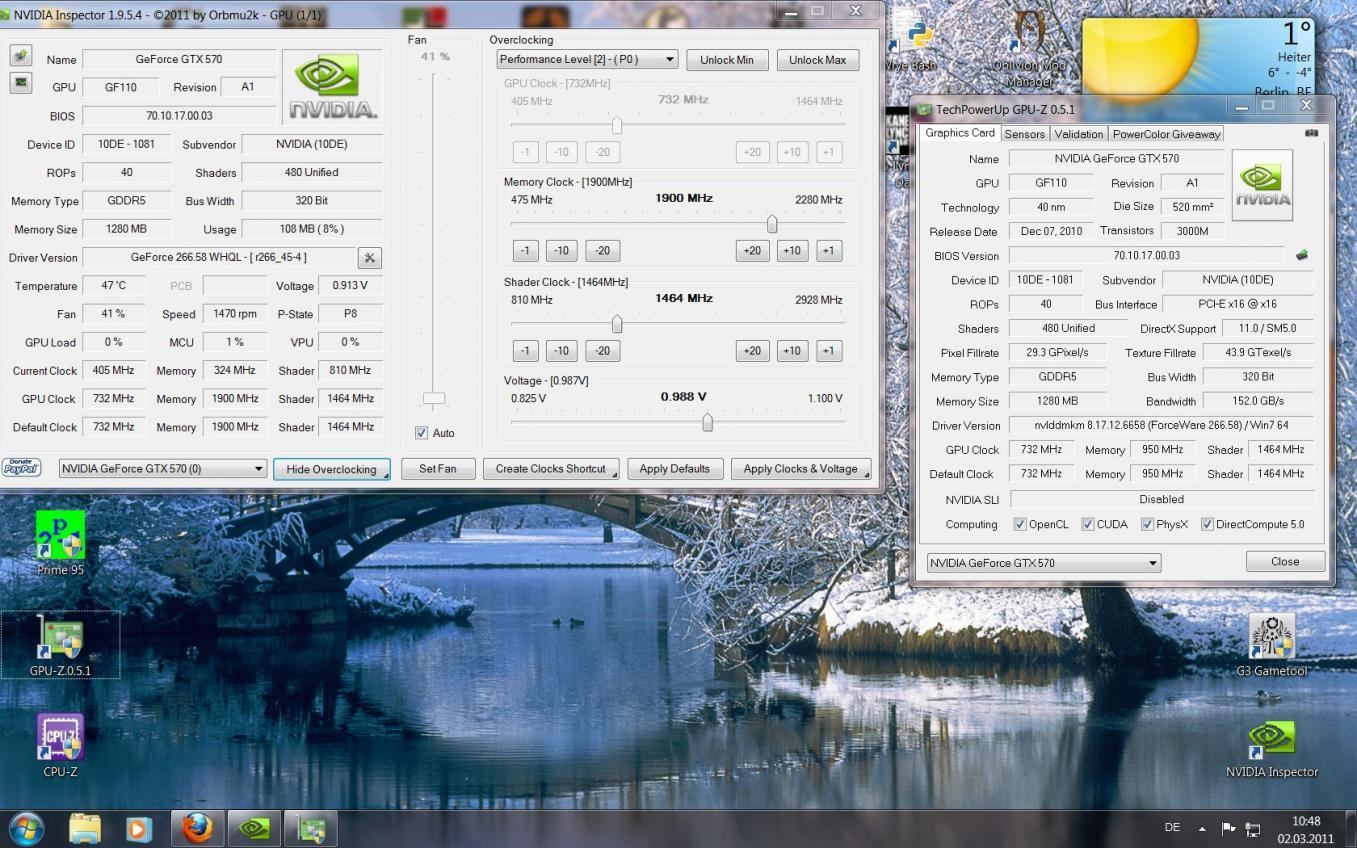
Task: Click the Close button in GPU-Z
Action: pyautogui.click(x=1285, y=562)
